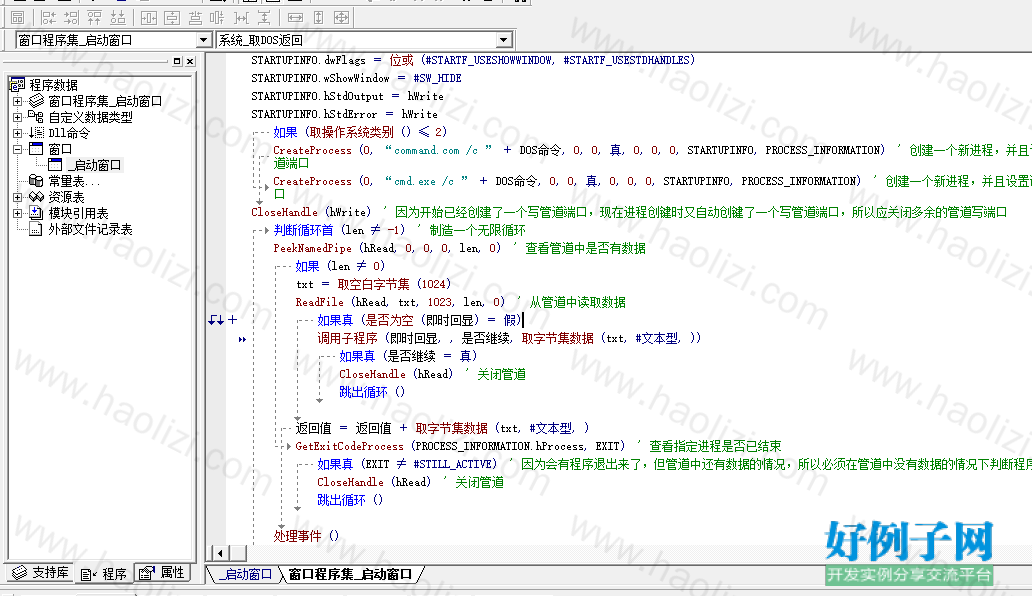Click the Dll命令 icon
Viewport: 1032px width, 596px height.
(36, 133)
